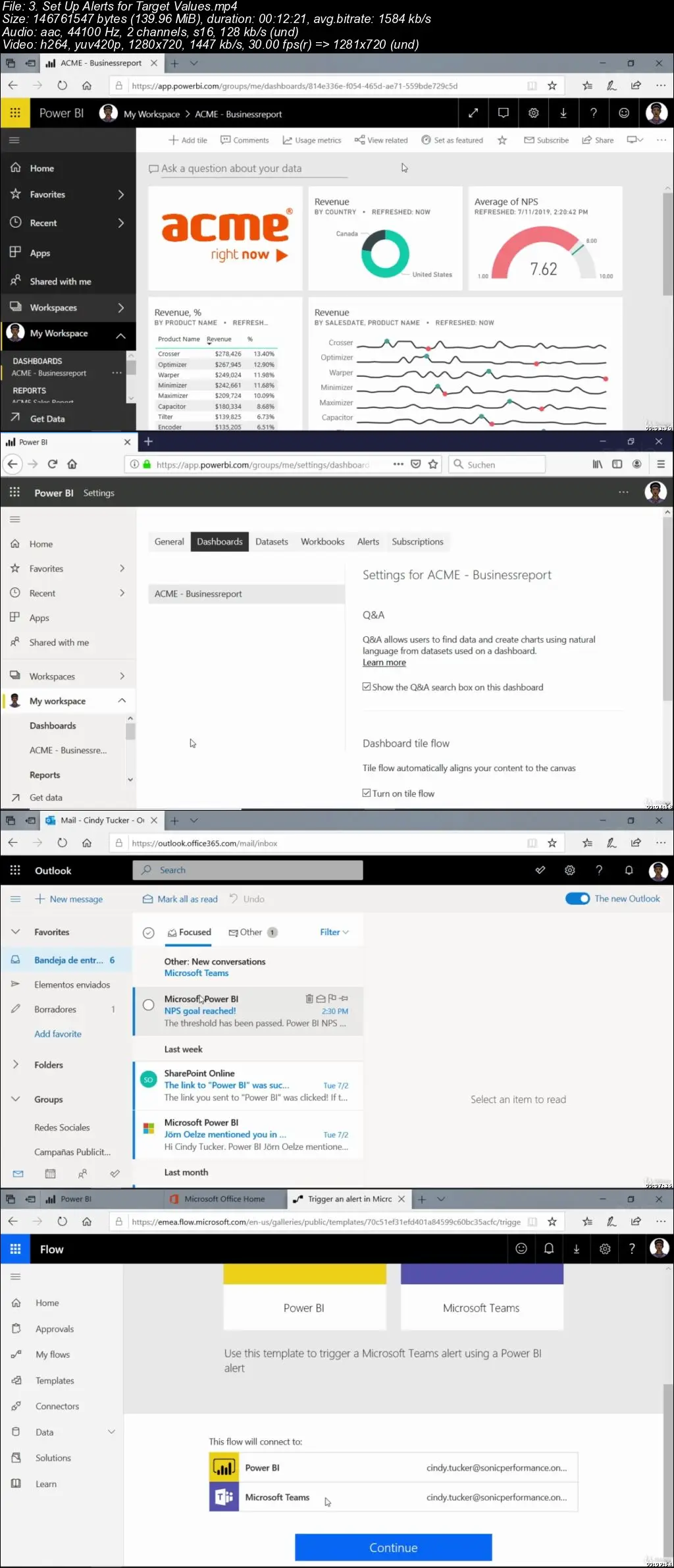Select the NPS goal reached email checkbox
Image resolution: width=674 pixels, height=1568 pixels.
tap(149, 1005)
